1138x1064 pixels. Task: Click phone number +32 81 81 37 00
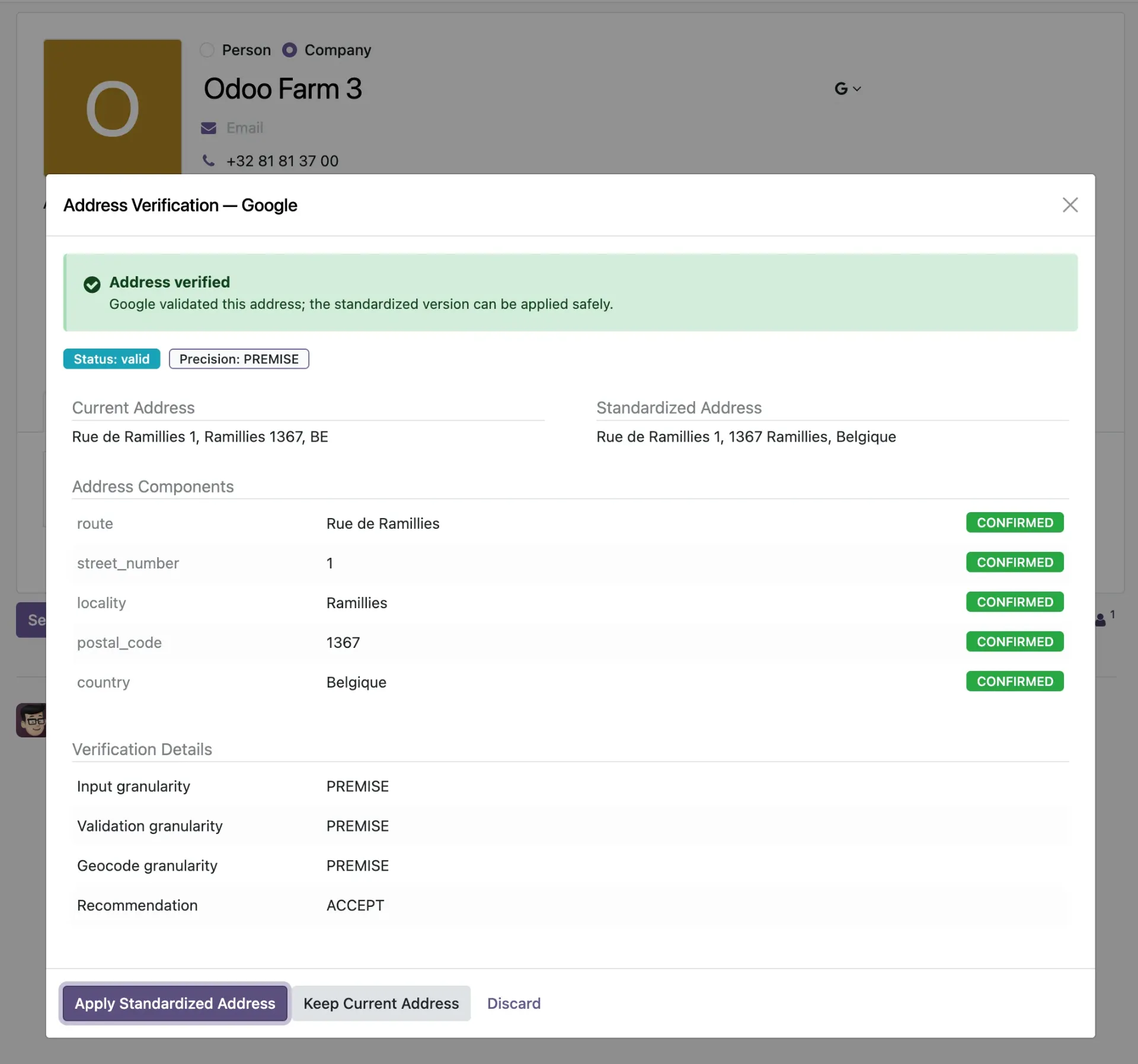(282, 161)
